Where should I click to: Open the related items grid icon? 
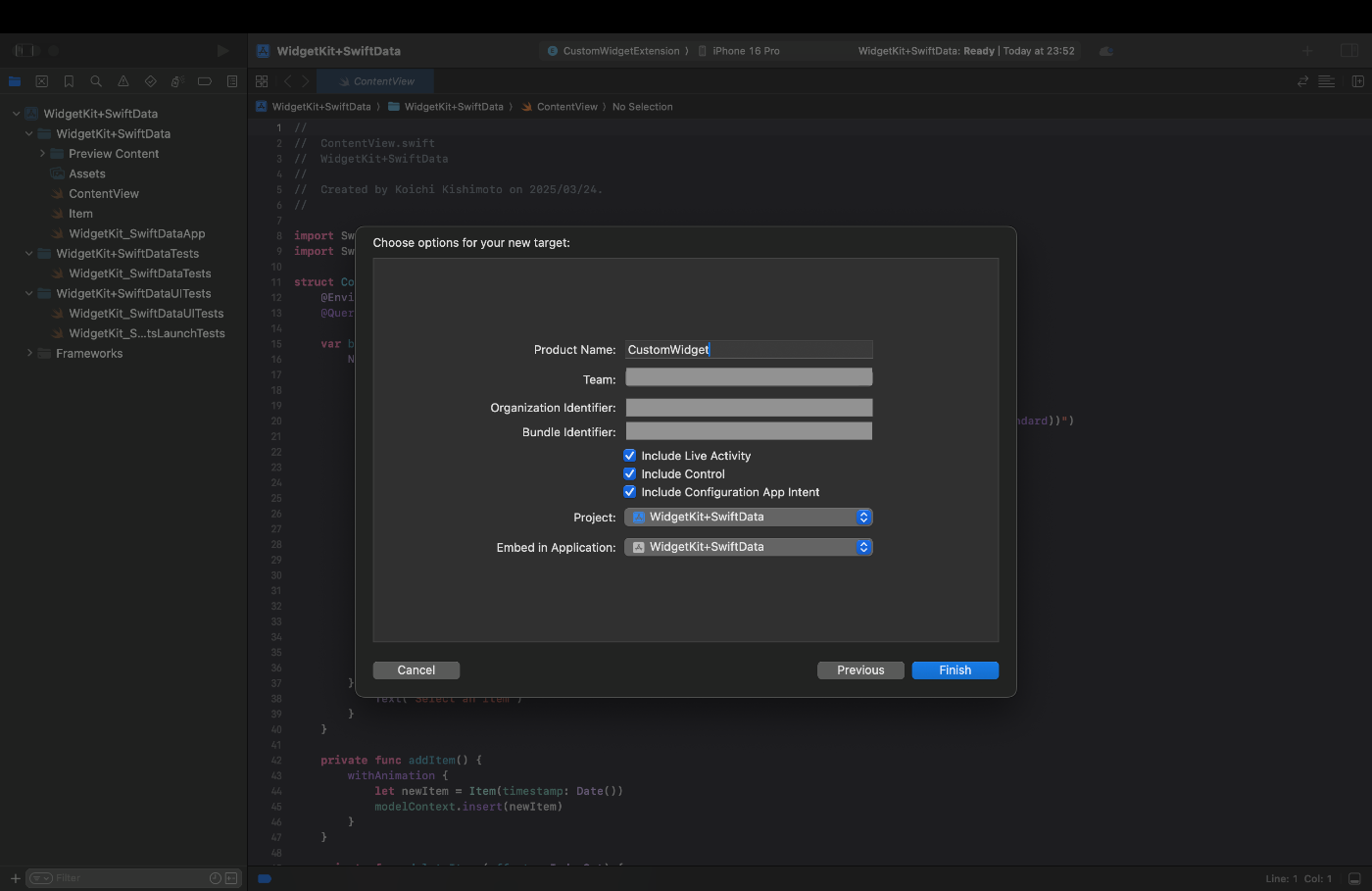[262, 81]
